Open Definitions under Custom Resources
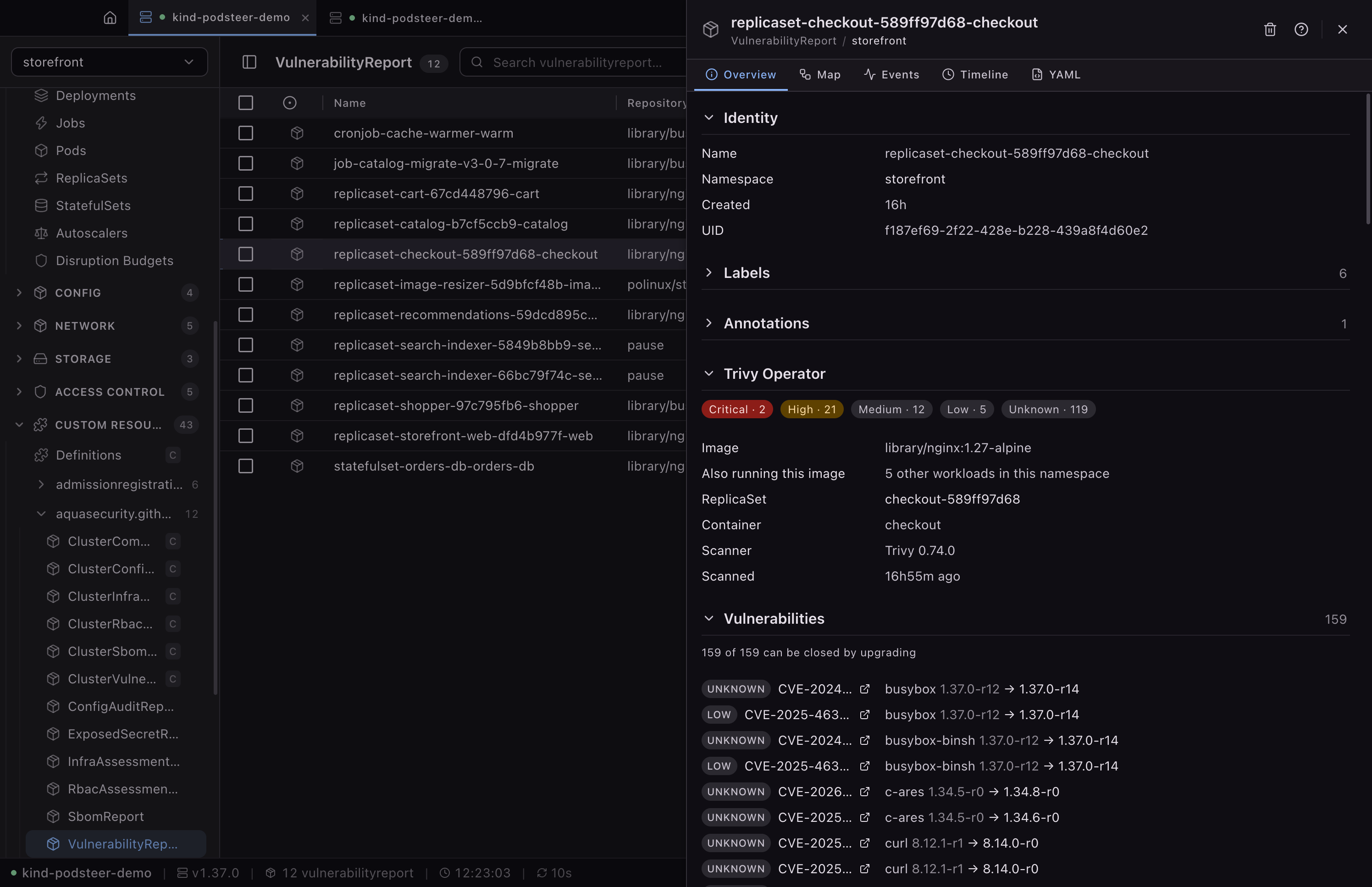 click(x=89, y=455)
